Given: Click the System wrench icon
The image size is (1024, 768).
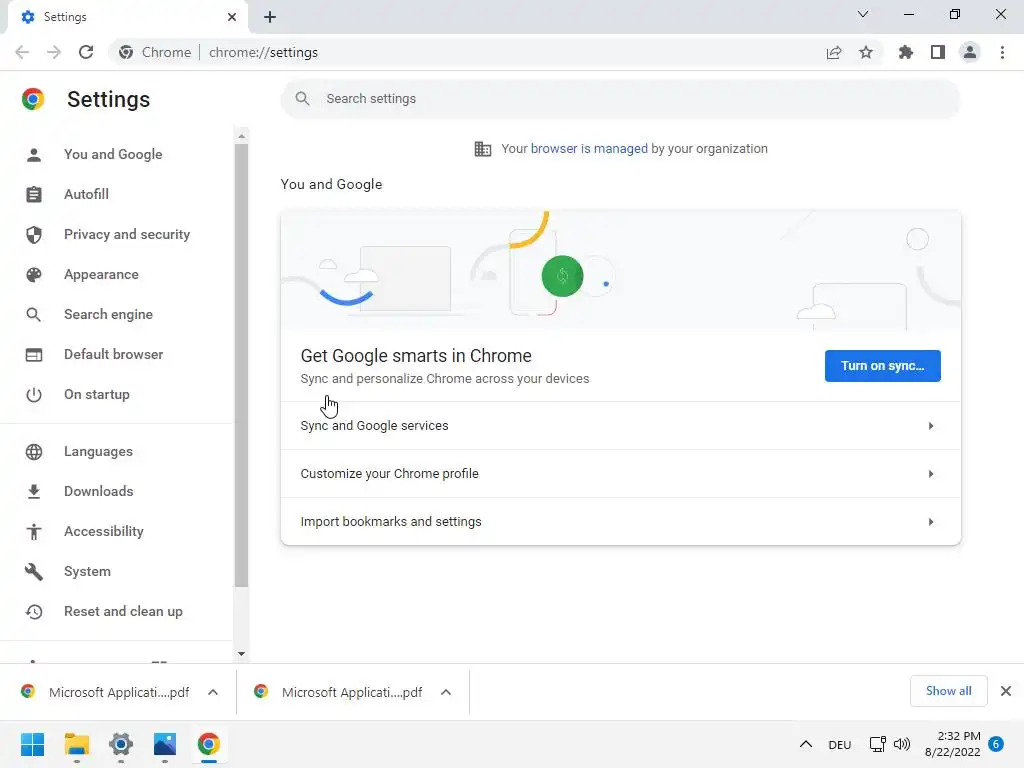Looking at the screenshot, I should [34, 571].
